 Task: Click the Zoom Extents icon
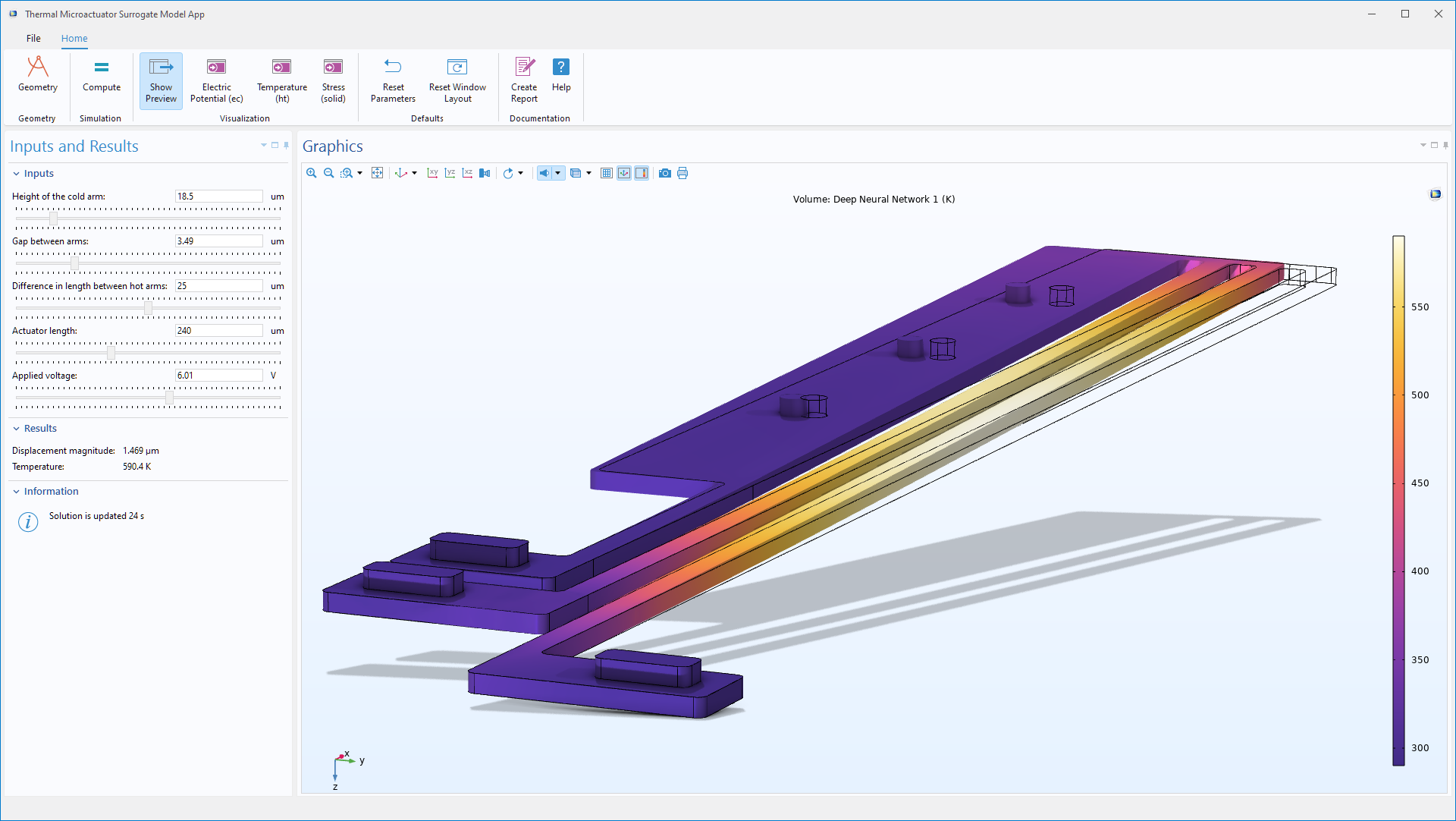[377, 173]
